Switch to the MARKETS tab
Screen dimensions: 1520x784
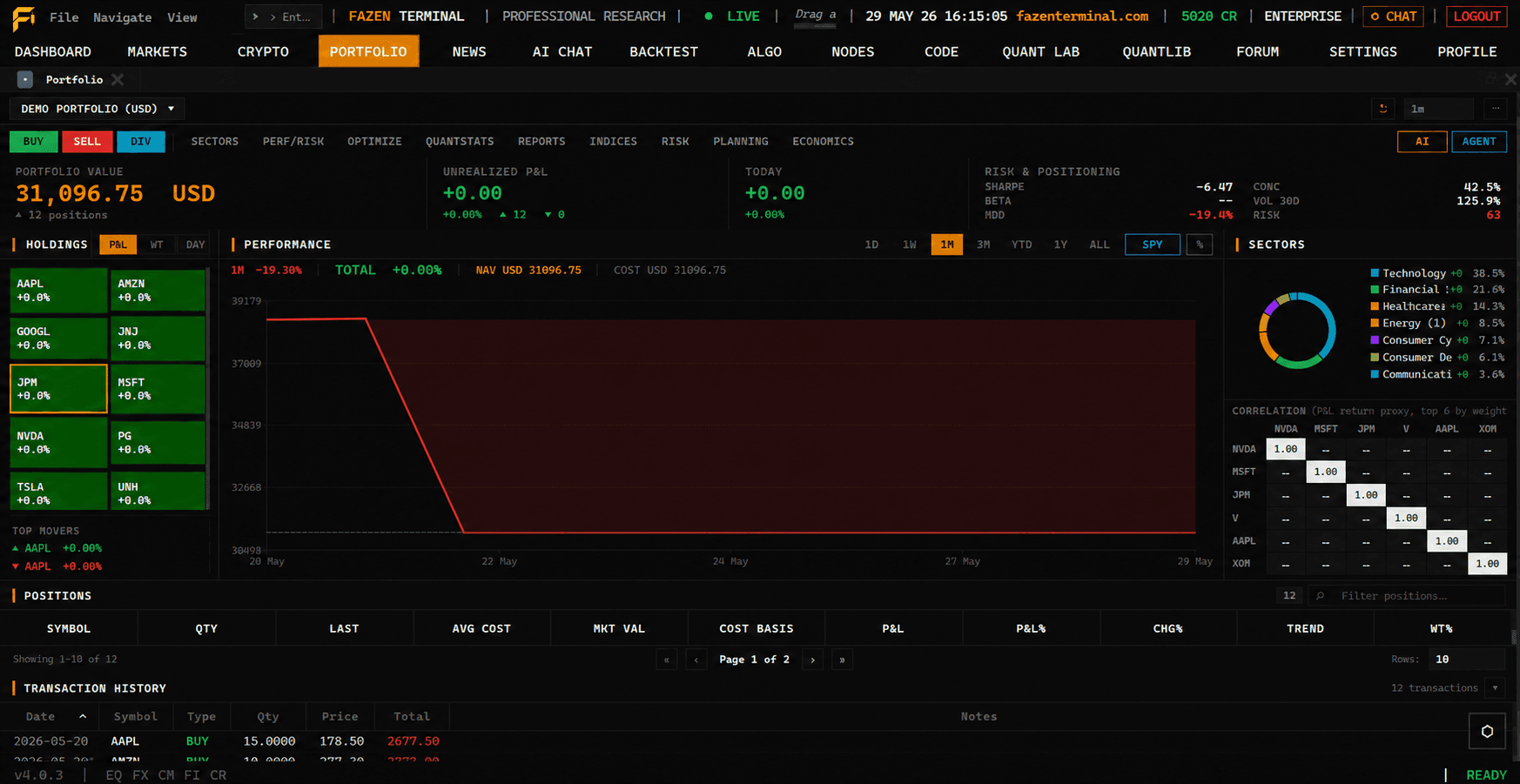click(x=158, y=52)
